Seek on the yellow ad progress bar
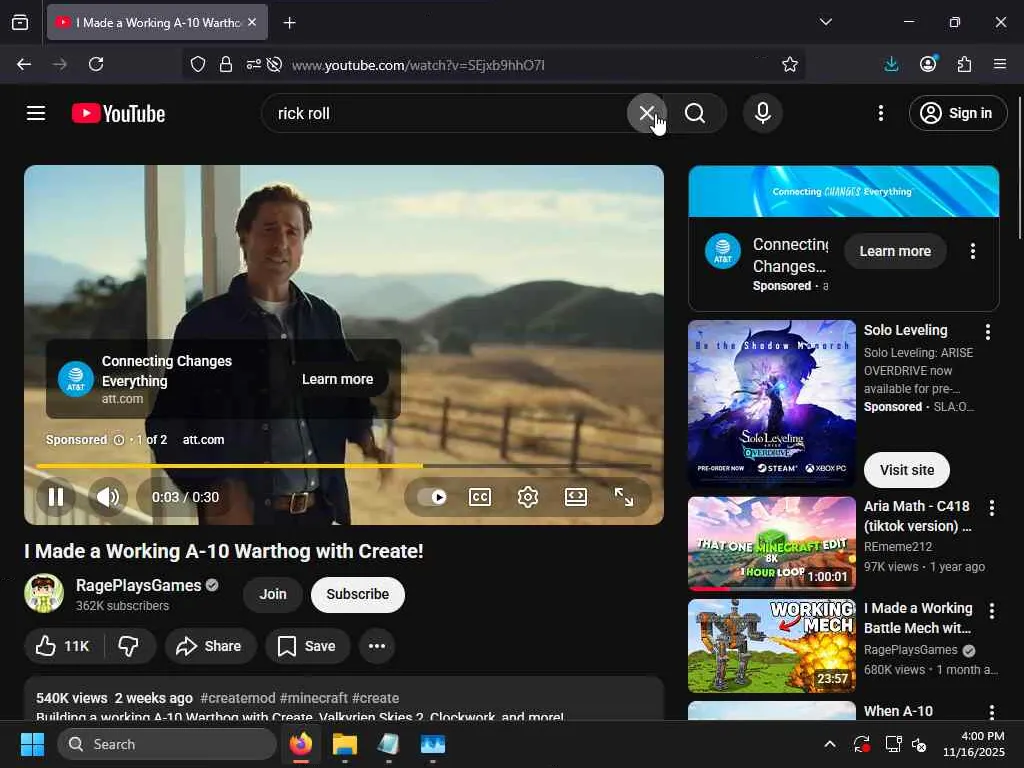Screen dimensions: 1024x768 click(344, 466)
